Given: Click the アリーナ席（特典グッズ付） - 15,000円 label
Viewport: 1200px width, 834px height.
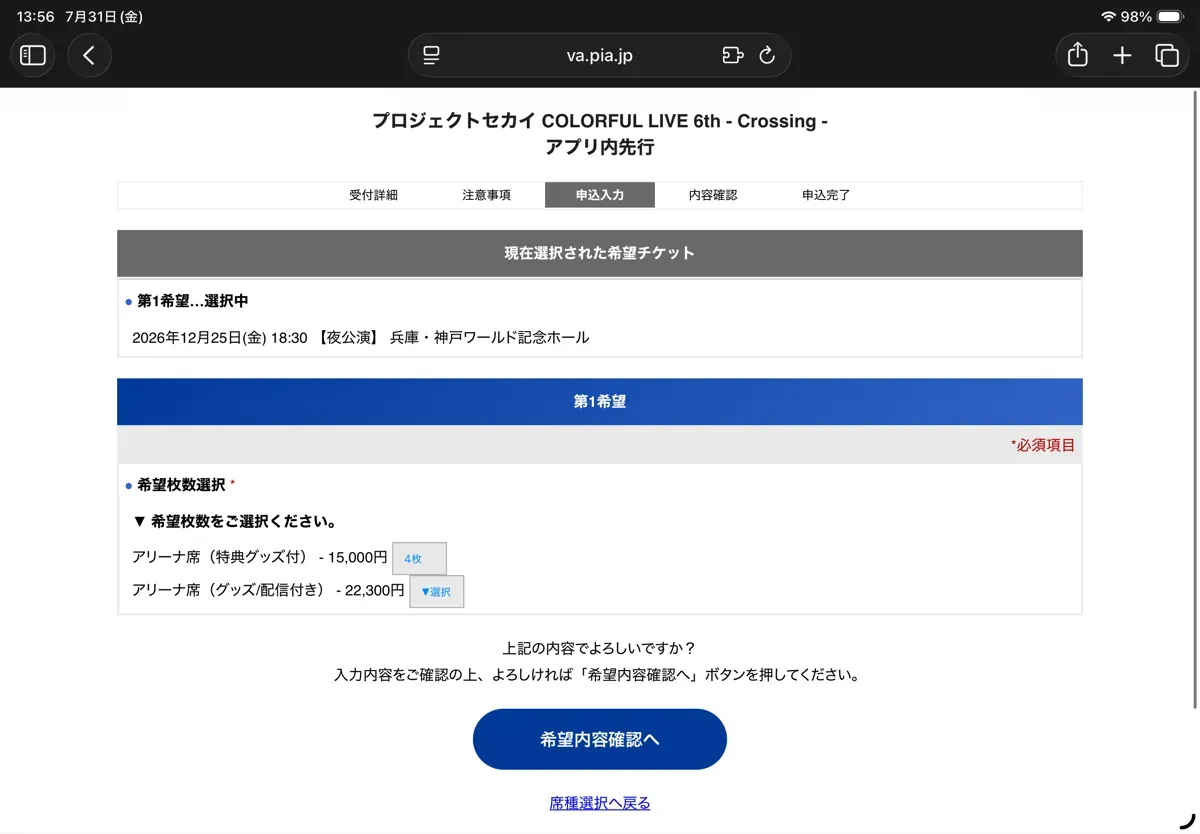Looking at the screenshot, I should pyautogui.click(x=260, y=558).
